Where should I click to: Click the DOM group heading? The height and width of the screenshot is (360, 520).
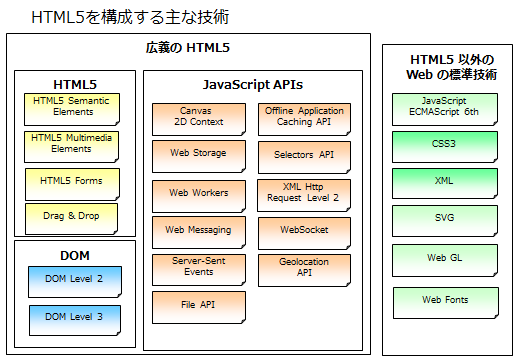click(x=75, y=256)
